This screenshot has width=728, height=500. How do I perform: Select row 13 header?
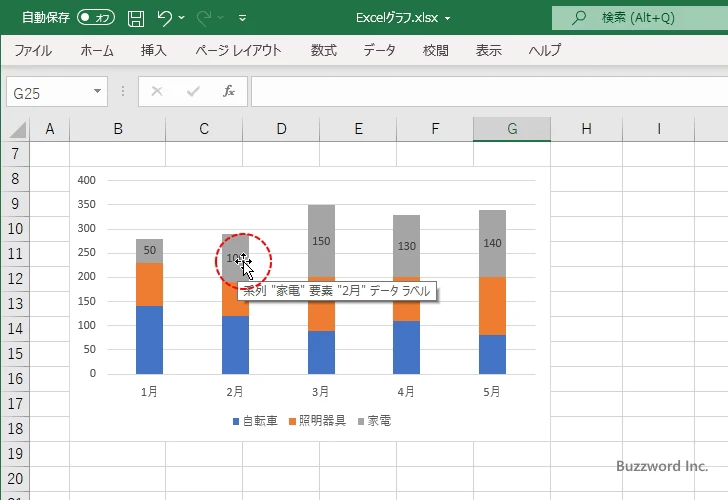coord(15,304)
